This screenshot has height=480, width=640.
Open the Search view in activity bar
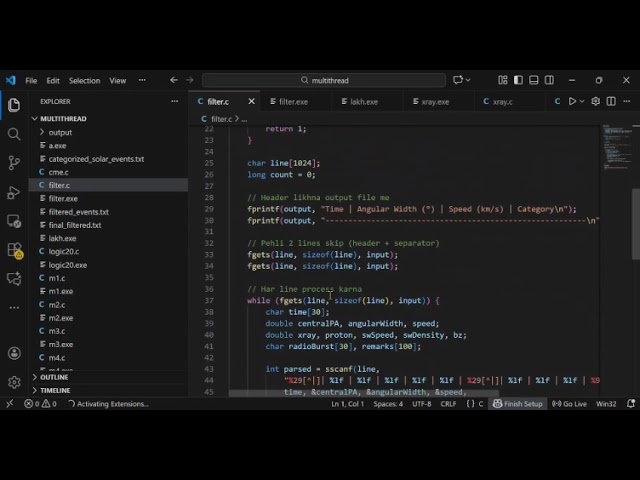(14, 134)
